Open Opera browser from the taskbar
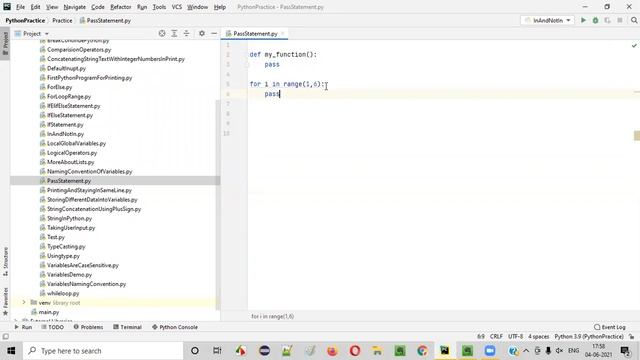 355,351
